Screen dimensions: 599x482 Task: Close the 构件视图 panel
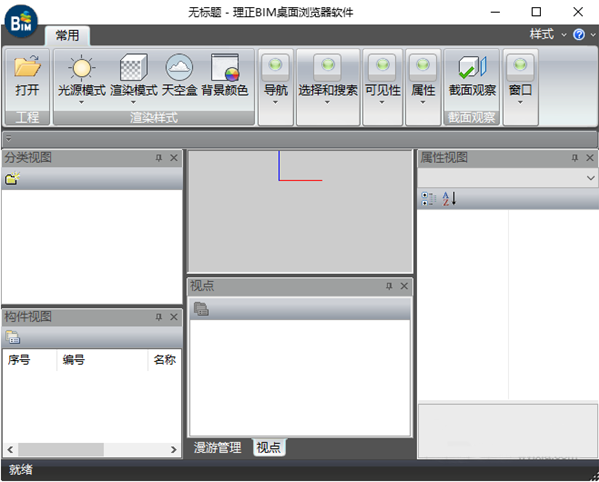tap(174, 317)
